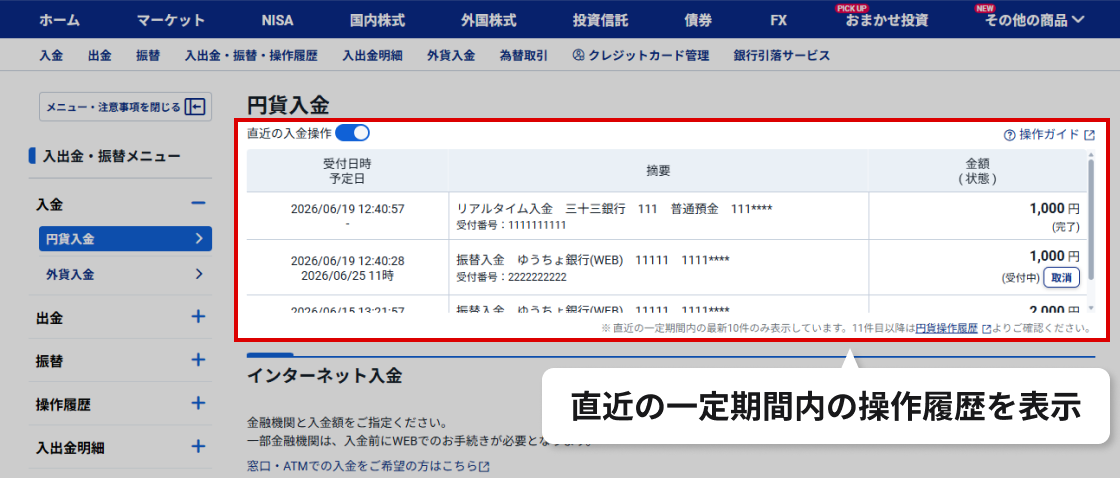Open the NISA navigation item

277,20
